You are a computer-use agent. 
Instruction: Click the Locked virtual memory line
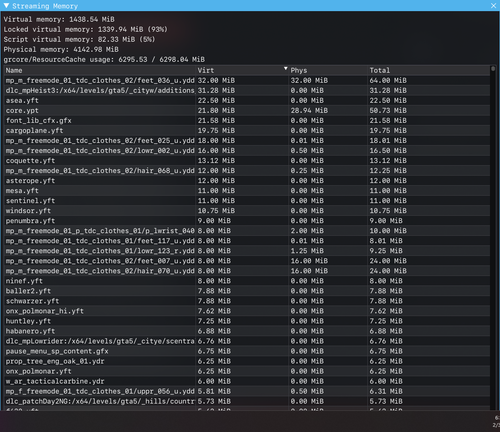[x=85, y=29]
